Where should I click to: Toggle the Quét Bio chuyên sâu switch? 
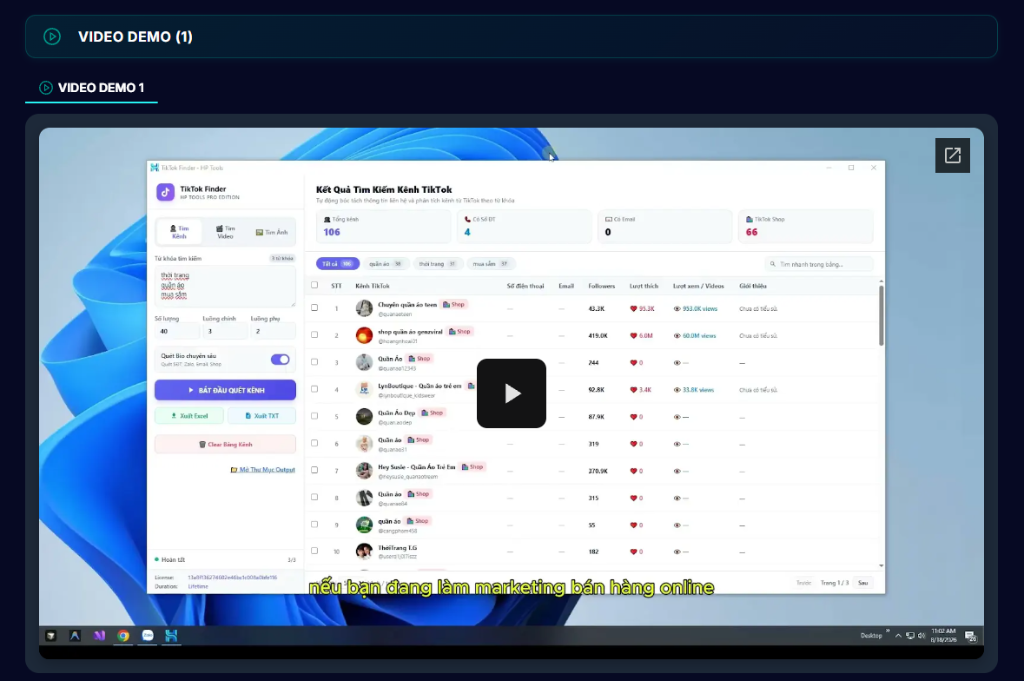tap(280, 359)
